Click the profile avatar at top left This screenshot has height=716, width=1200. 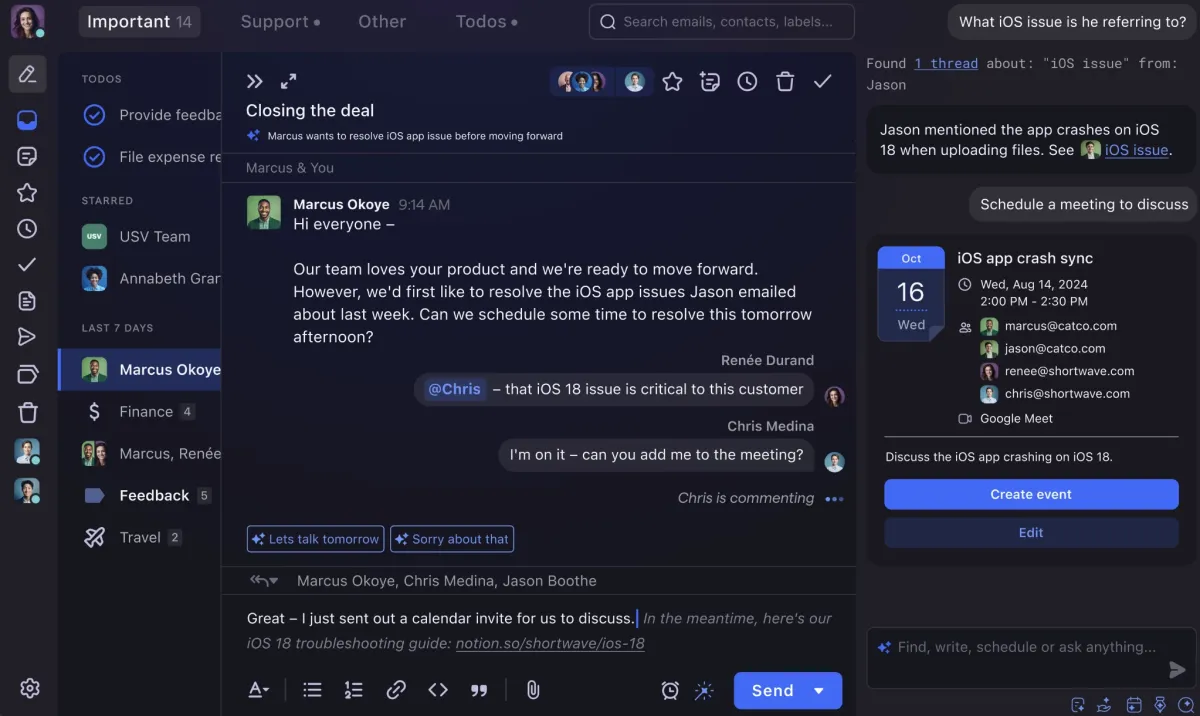[27, 21]
